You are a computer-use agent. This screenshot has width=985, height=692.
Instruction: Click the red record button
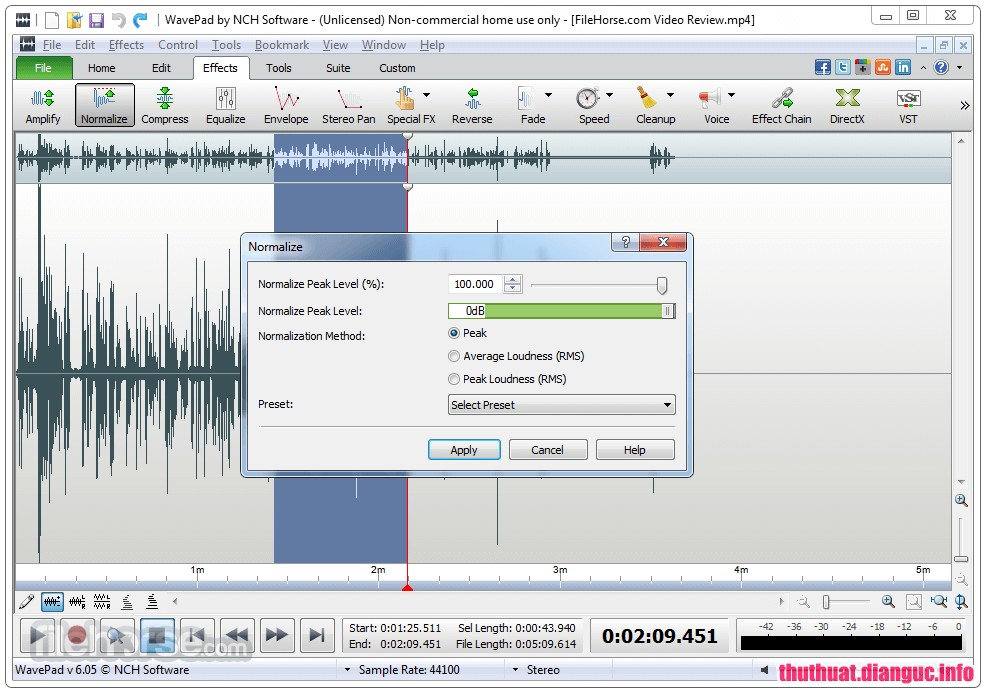pyautogui.click(x=77, y=635)
